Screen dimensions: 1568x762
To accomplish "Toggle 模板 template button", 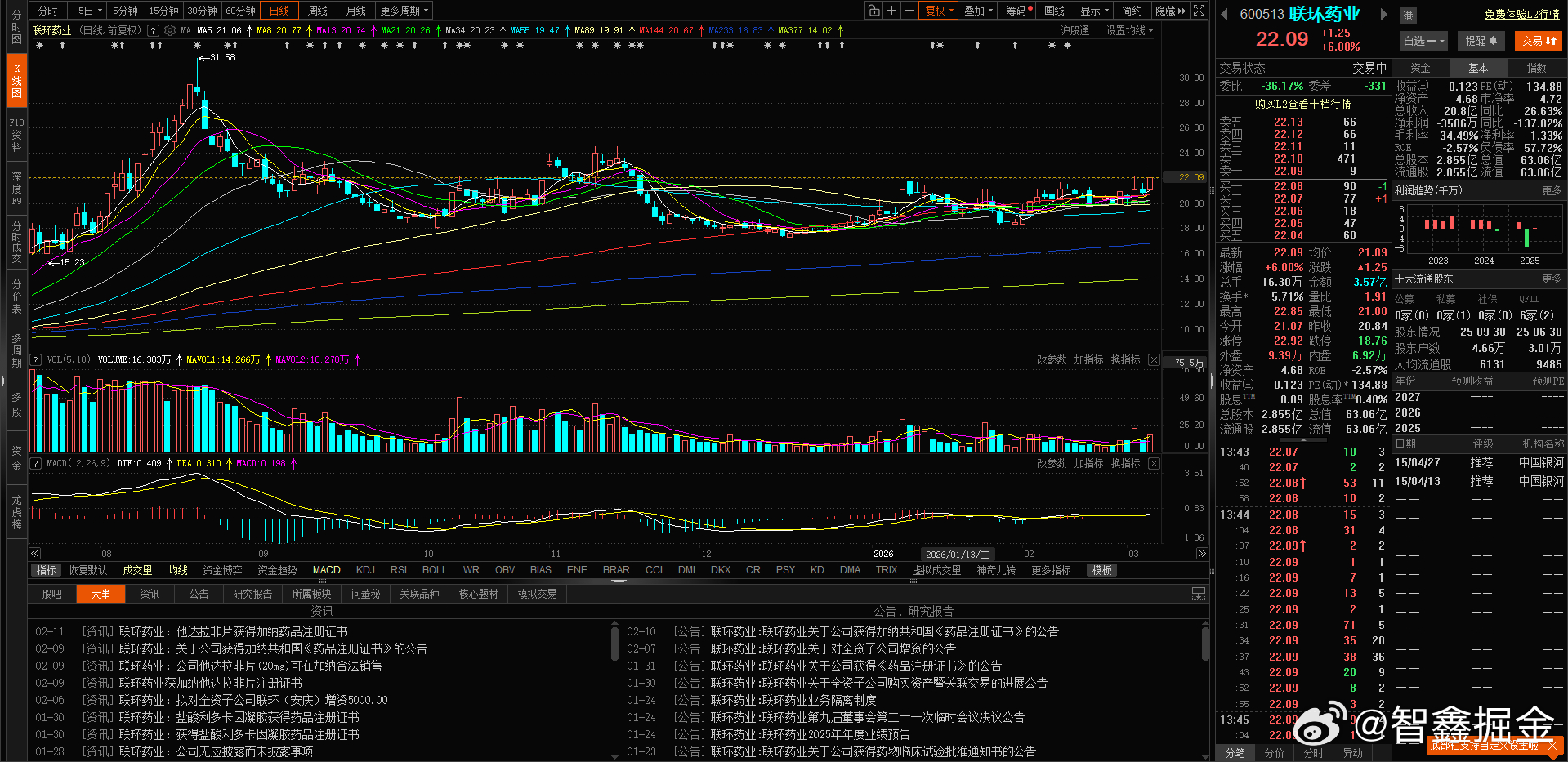I will (1102, 570).
